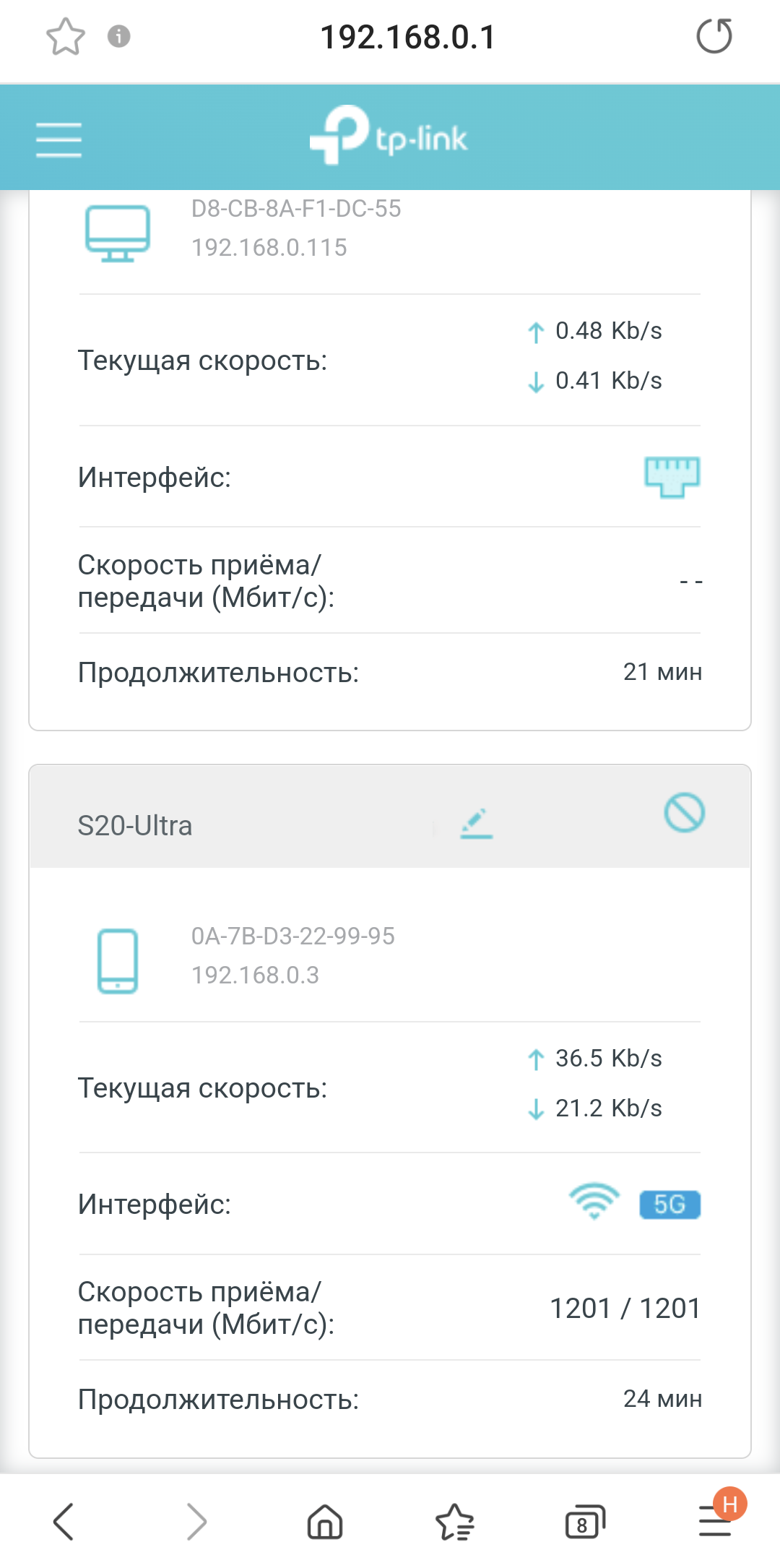Tap the 192.168.0.1 address bar
This screenshot has height=1568, width=780.
pyautogui.click(x=408, y=37)
